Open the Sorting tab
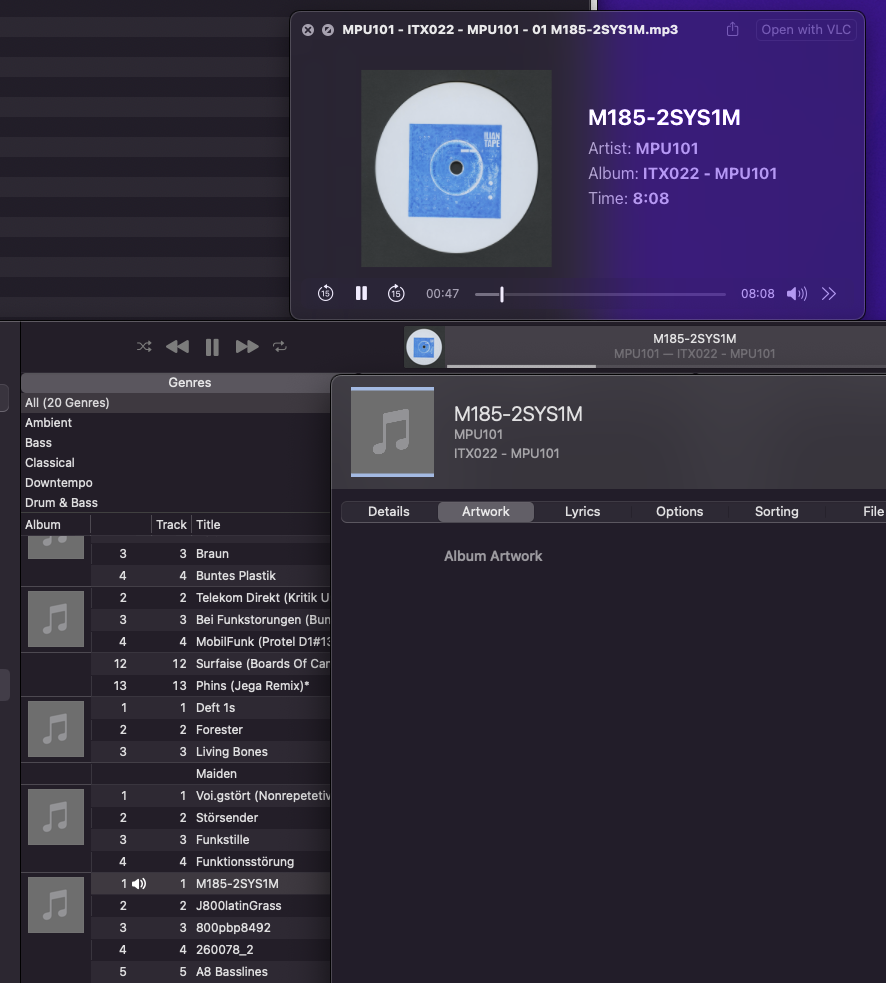The width and height of the screenshot is (886, 983). tap(776, 511)
